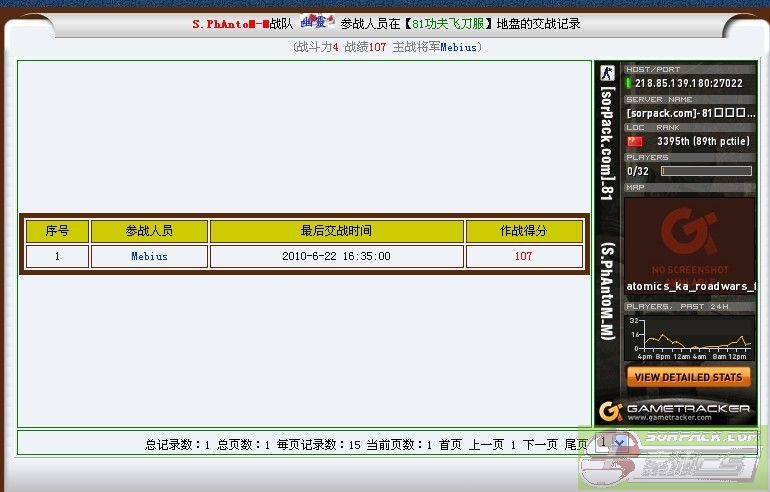The image size is (770, 492).
Task: Open the page number dropdown
Action: click(x=611, y=442)
